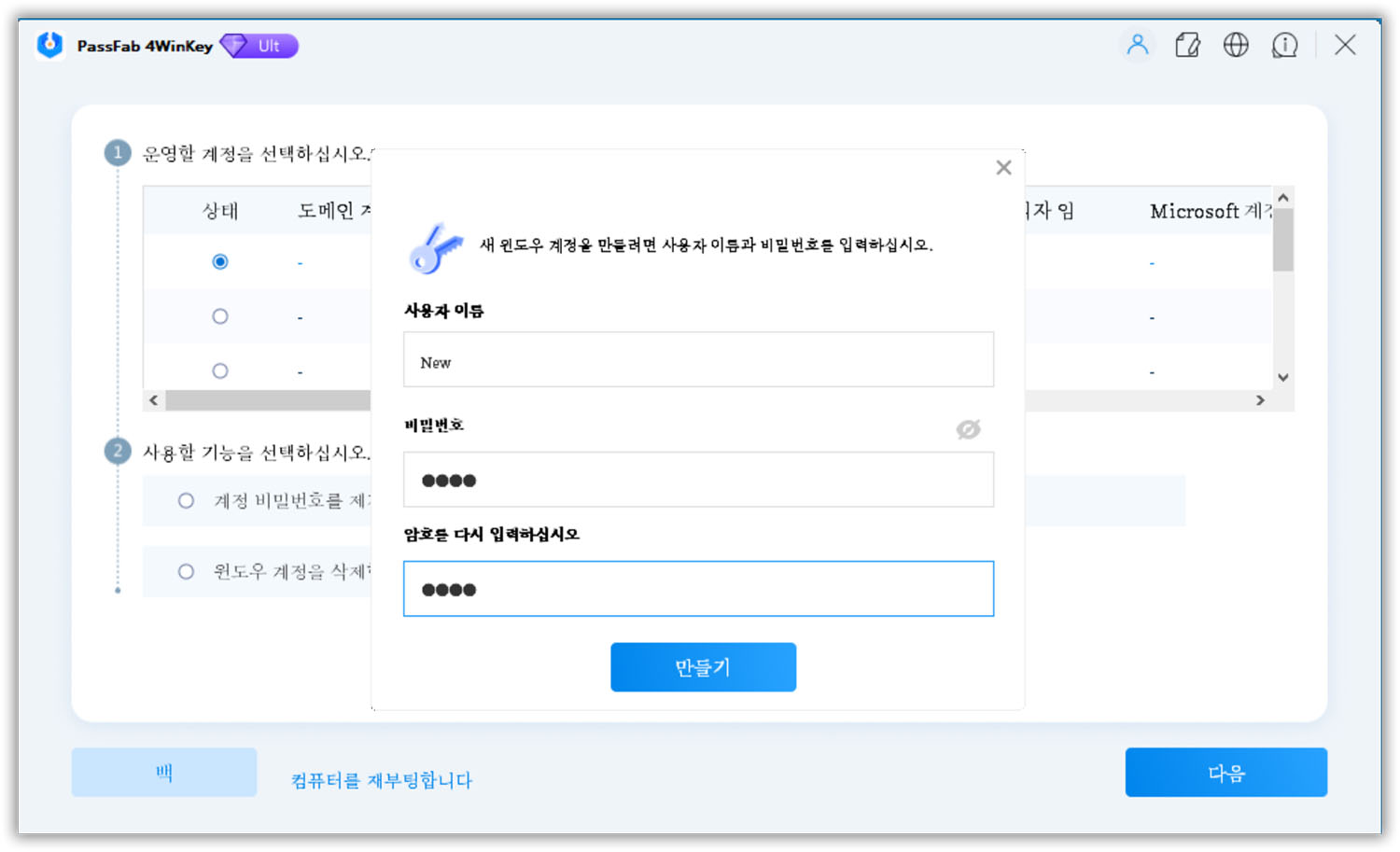Click the 컴퓨터를 재부팅합니다 link

coord(380,779)
